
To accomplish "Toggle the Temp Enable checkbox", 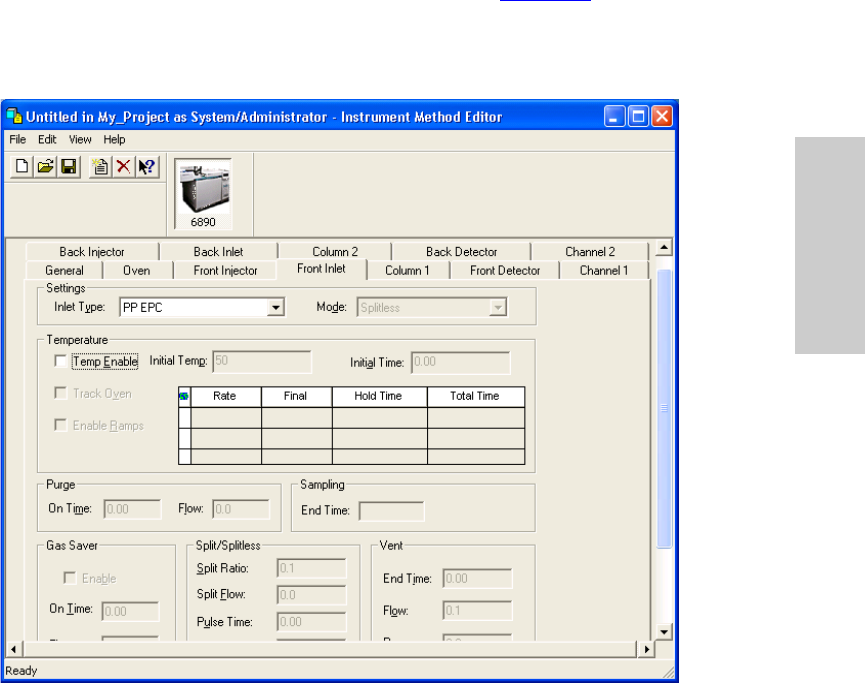I will tap(61, 361).
